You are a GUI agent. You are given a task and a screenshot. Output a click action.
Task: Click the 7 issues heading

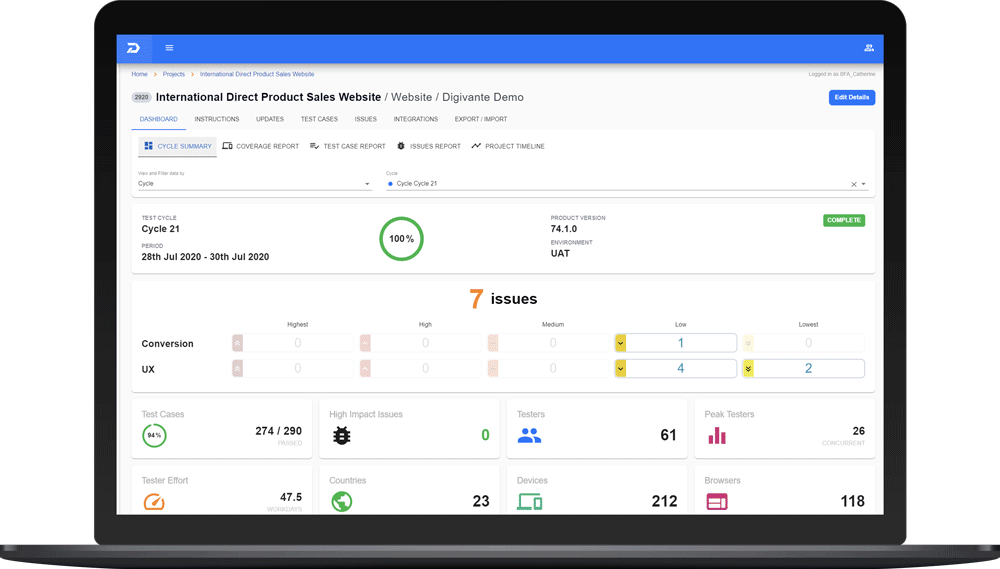pyautogui.click(x=503, y=299)
